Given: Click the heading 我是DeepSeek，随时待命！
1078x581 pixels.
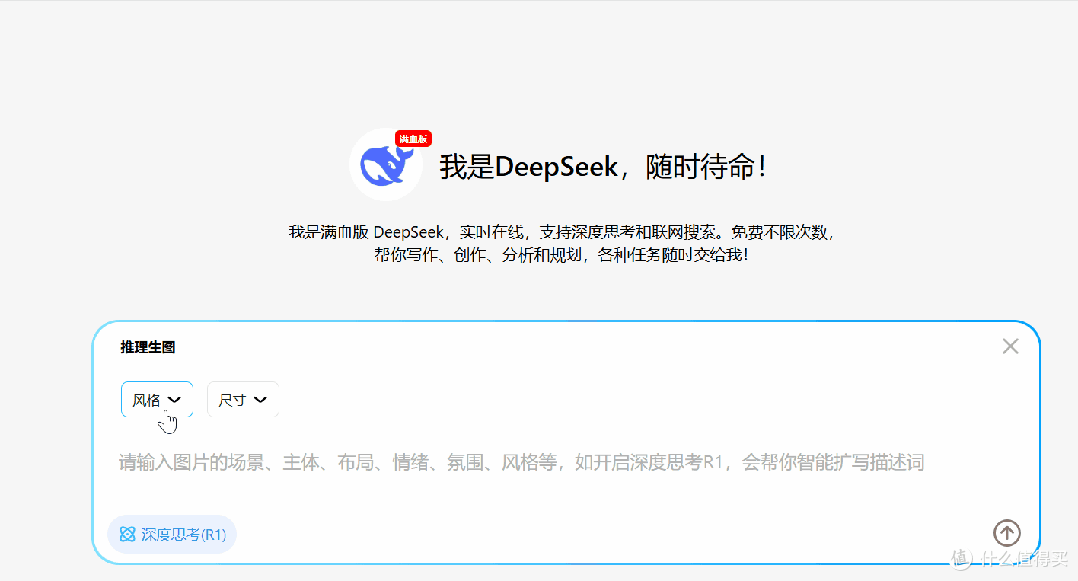Looking at the screenshot, I should (x=603, y=167).
